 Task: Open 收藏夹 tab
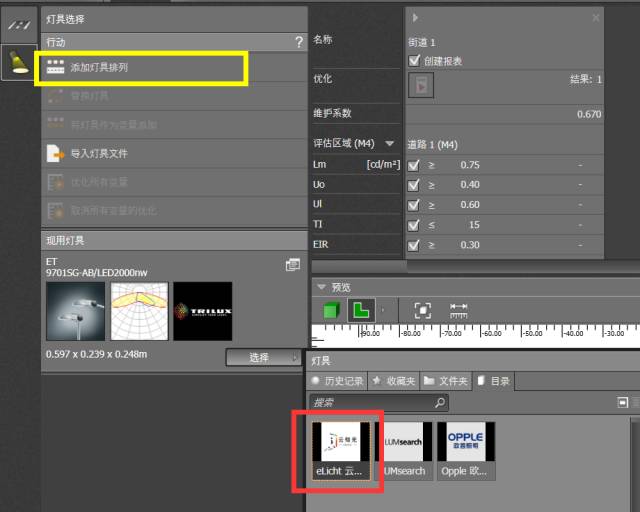tap(393, 381)
